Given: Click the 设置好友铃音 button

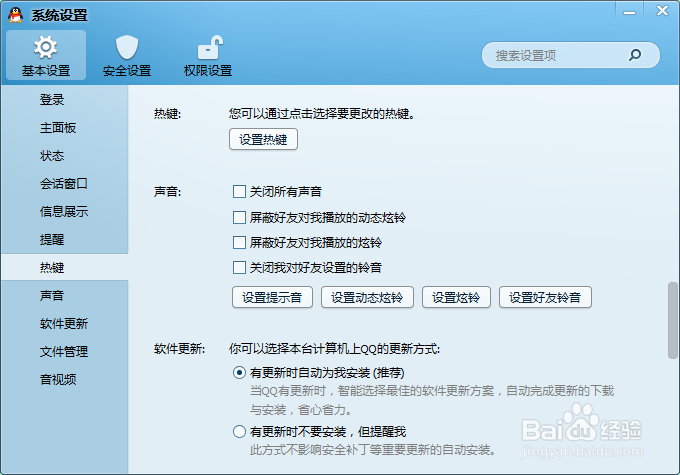Looking at the screenshot, I should (x=545, y=297).
